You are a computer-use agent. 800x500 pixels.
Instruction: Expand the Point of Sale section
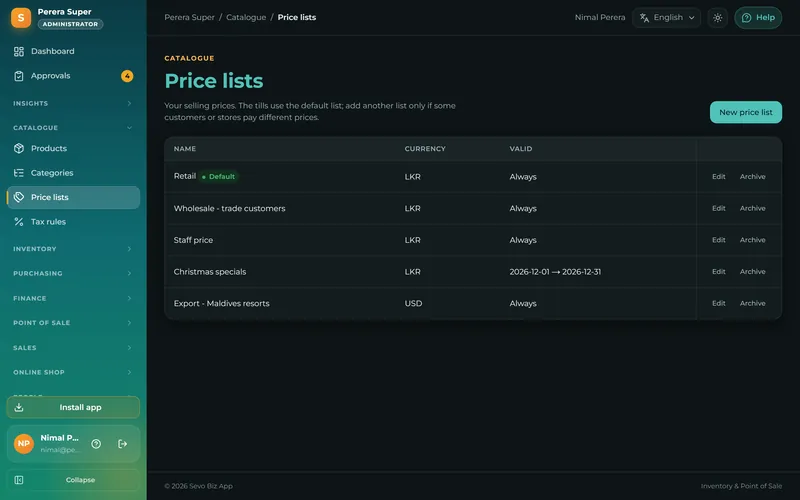[73, 323]
